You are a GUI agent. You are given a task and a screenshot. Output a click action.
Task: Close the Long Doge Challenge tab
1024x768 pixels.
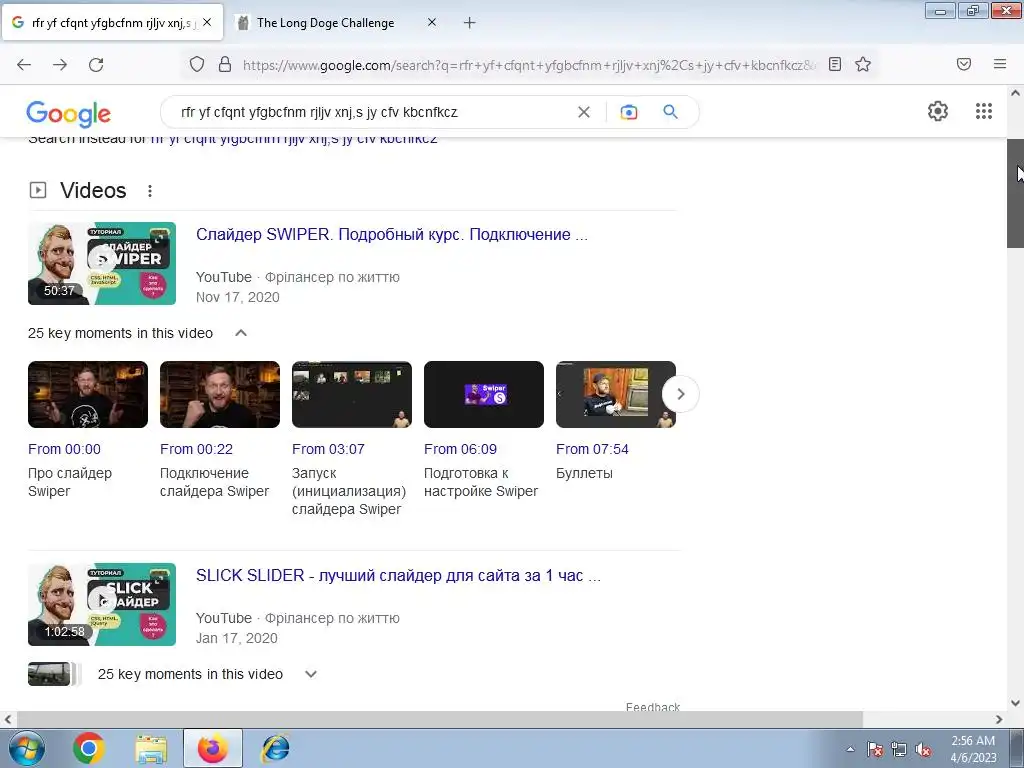[x=432, y=22]
